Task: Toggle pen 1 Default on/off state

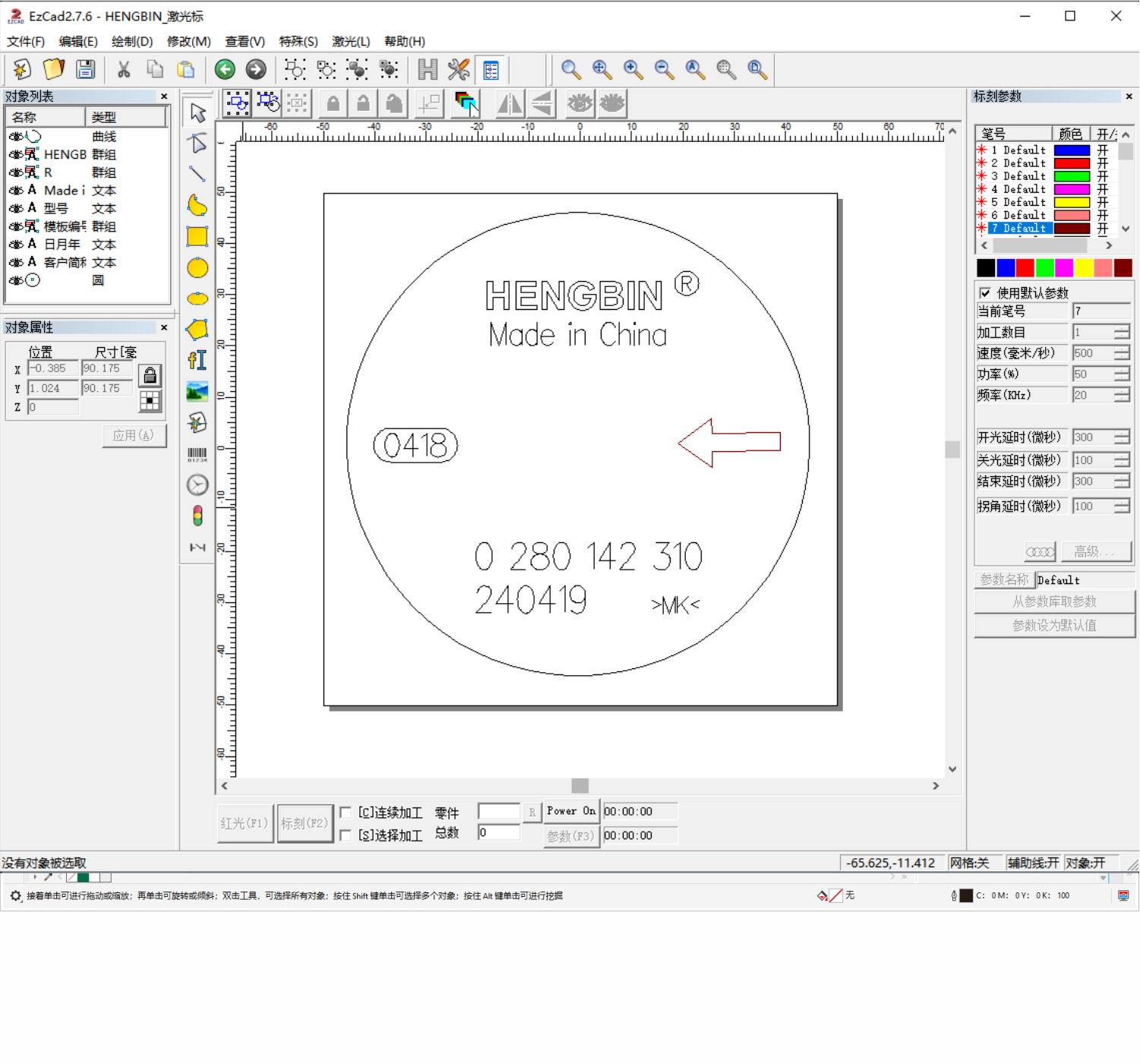Action: click(1103, 150)
